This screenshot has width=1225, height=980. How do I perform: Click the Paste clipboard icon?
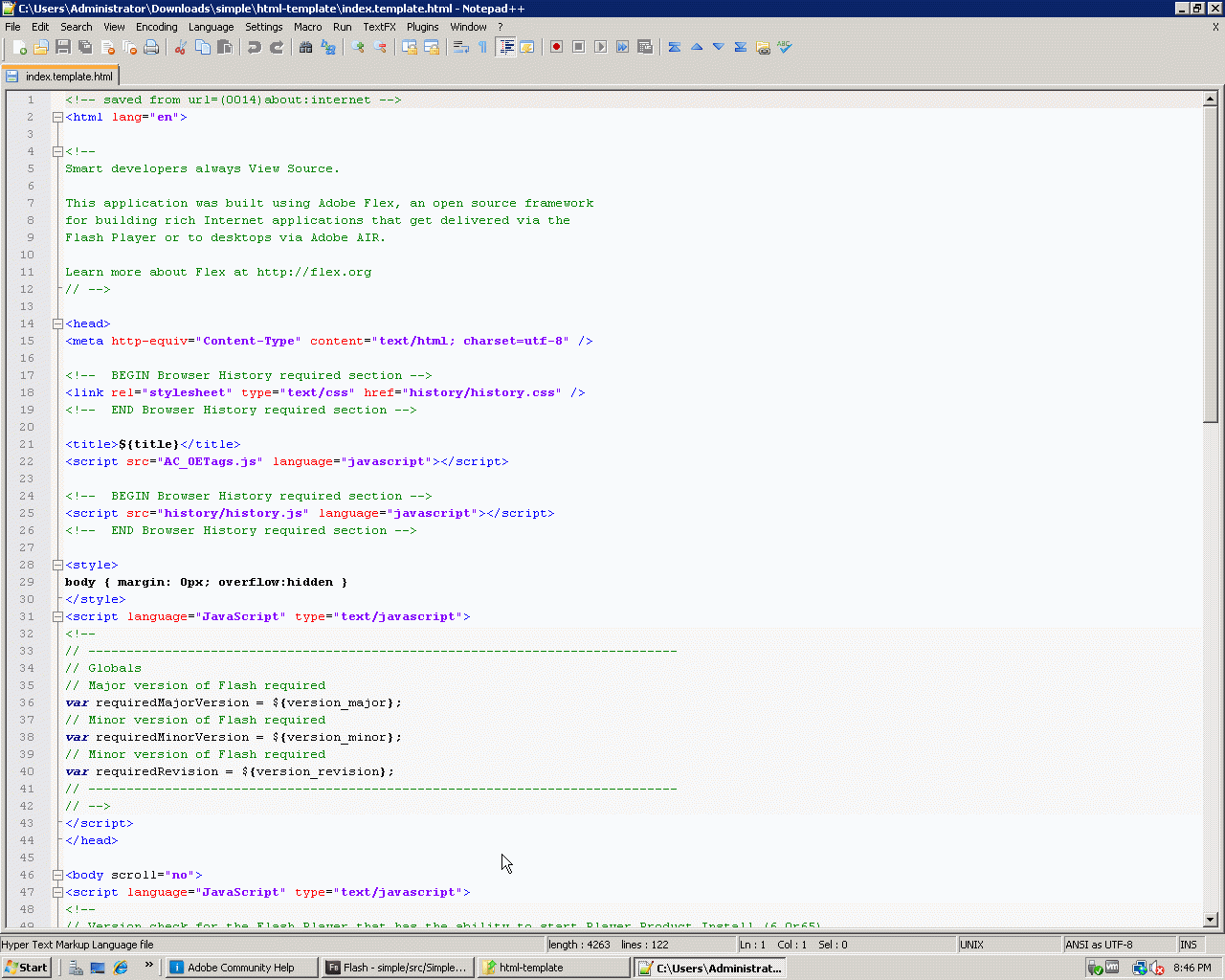pyautogui.click(x=225, y=47)
